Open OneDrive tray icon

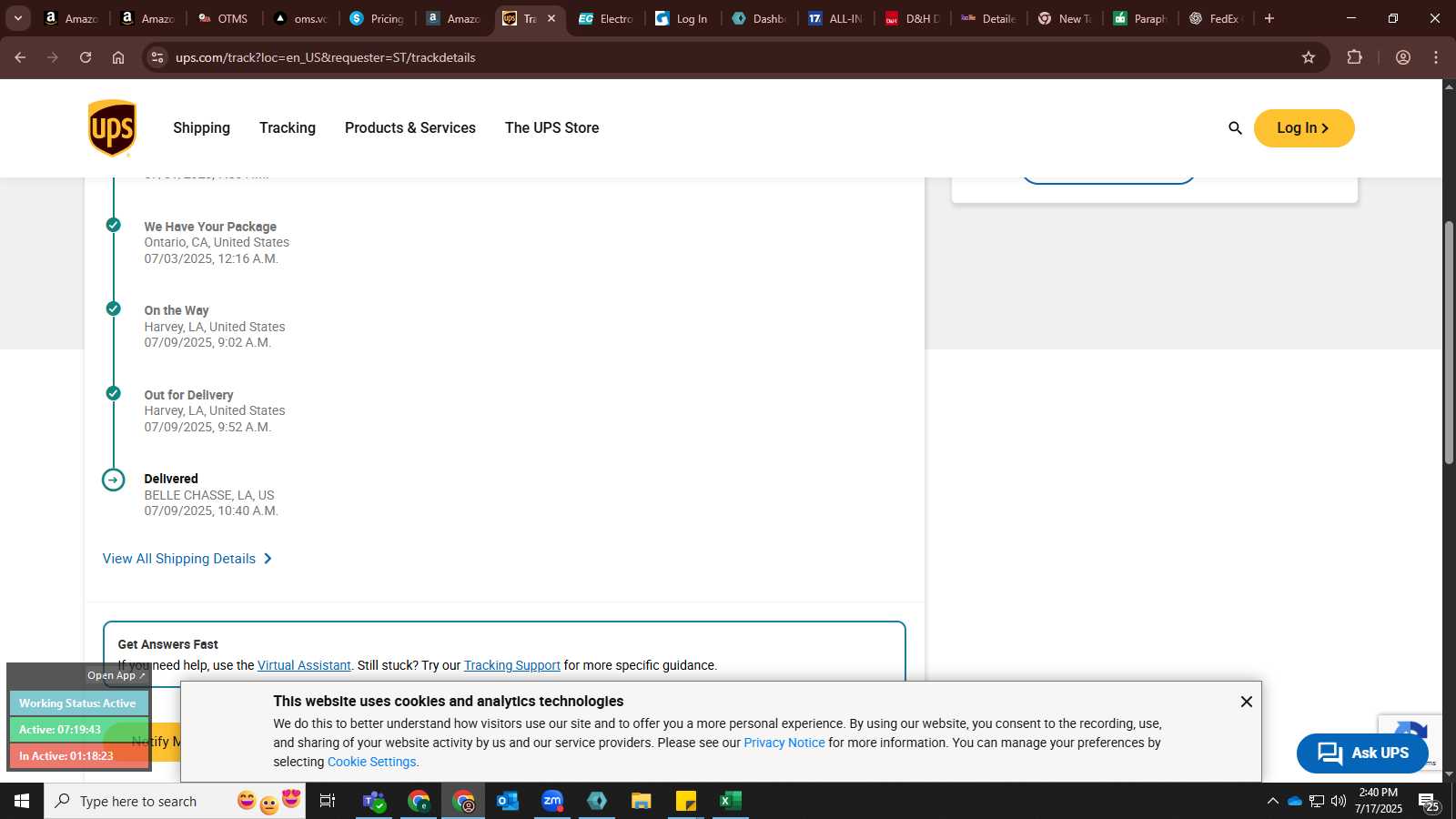[1295, 801]
